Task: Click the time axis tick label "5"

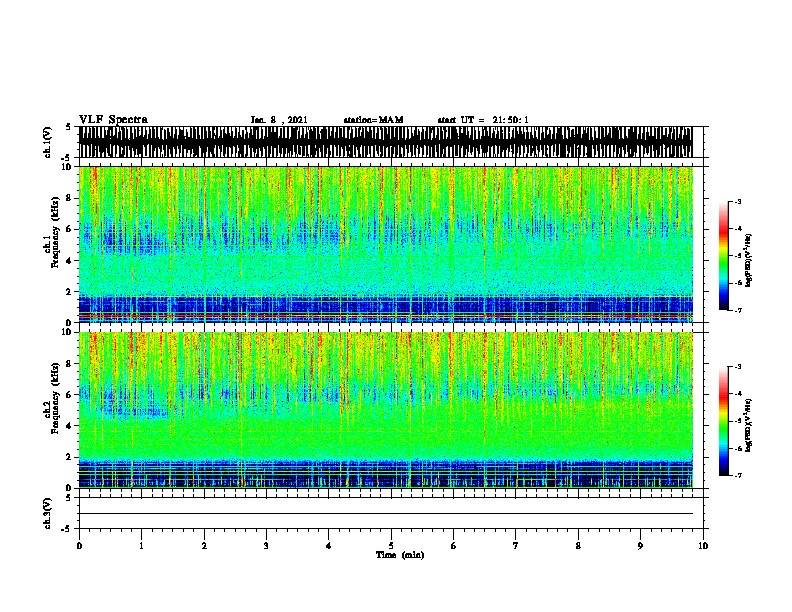Action: (x=391, y=546)
